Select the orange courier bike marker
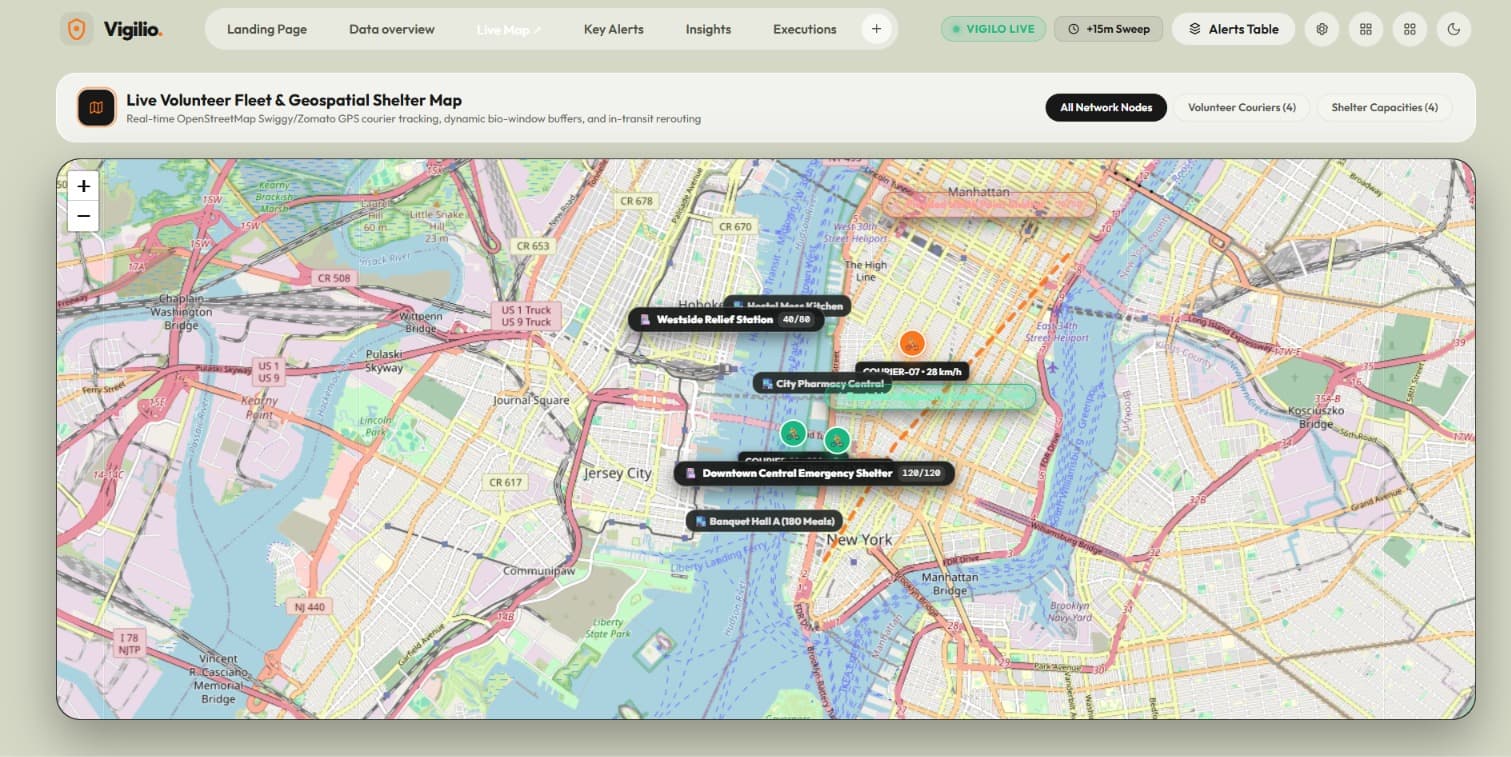This screenshot has width=1511, height=757. click(x=911, y=344)
